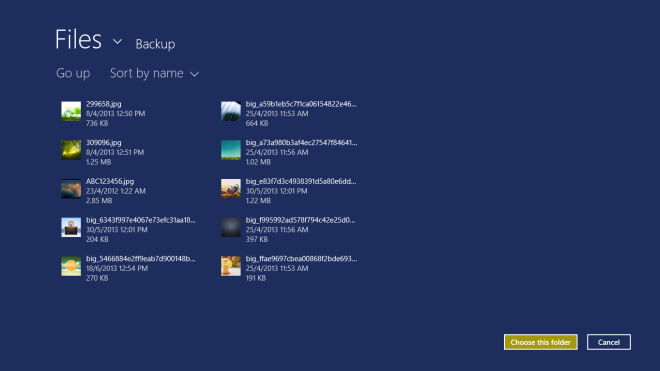This screenshot has height=371, width=660.
Task: Select the big_6343f997 briefcase image thumbnail
Action: pos(71,227)
